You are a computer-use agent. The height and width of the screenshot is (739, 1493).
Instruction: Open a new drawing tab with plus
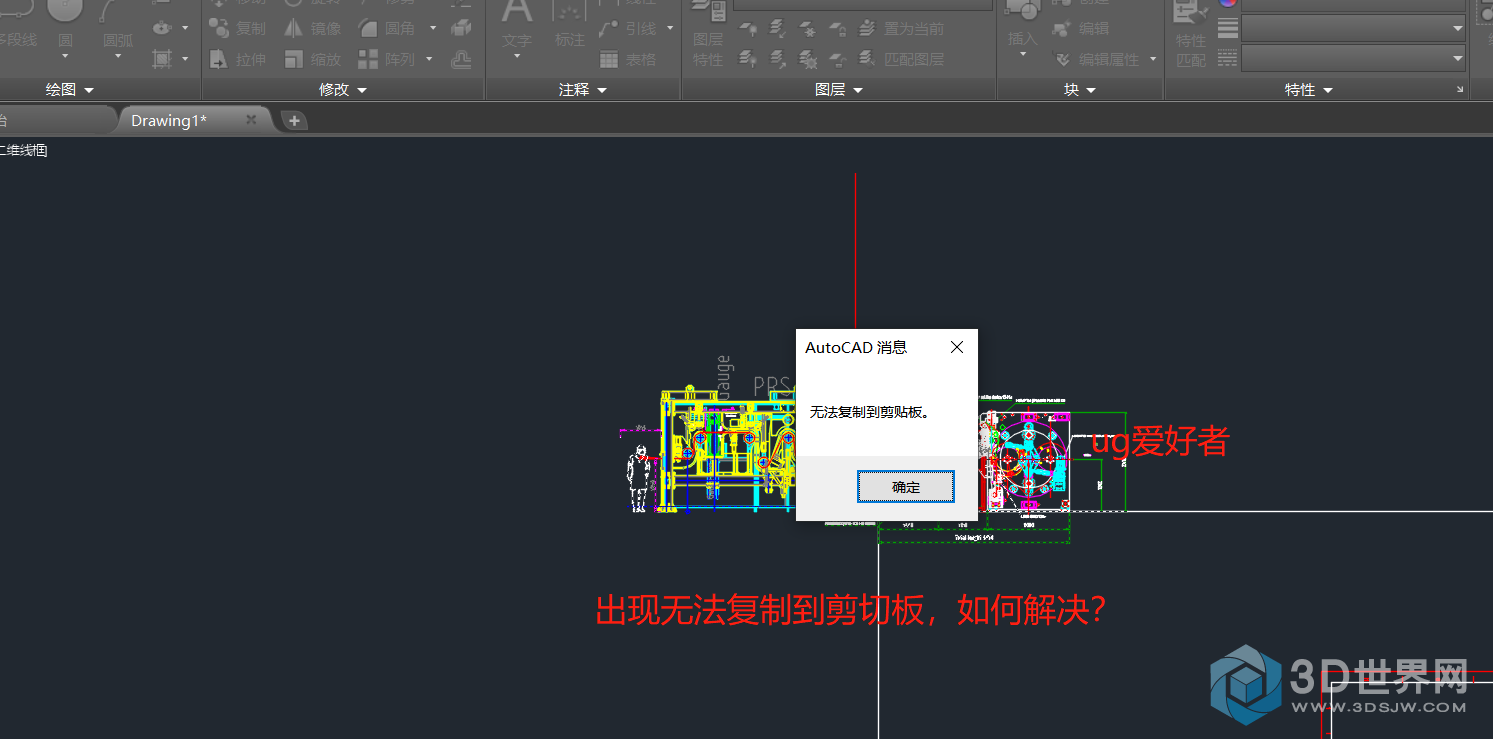pyautogui.click(x=294, y=121)
